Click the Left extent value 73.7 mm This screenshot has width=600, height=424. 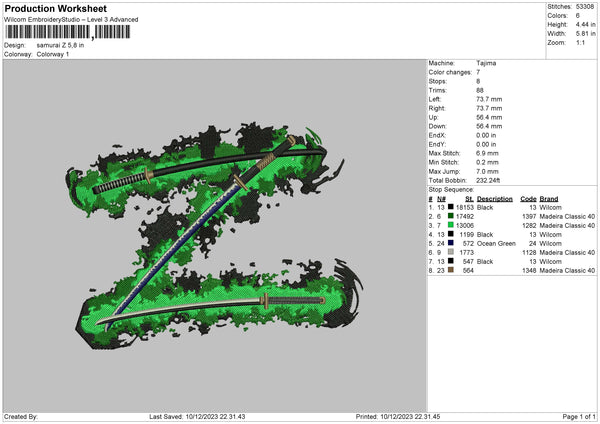(489, 99)
